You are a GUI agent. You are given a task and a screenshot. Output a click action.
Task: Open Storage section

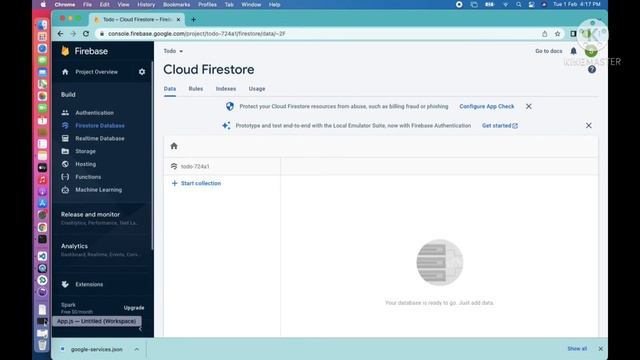[85, 151]
